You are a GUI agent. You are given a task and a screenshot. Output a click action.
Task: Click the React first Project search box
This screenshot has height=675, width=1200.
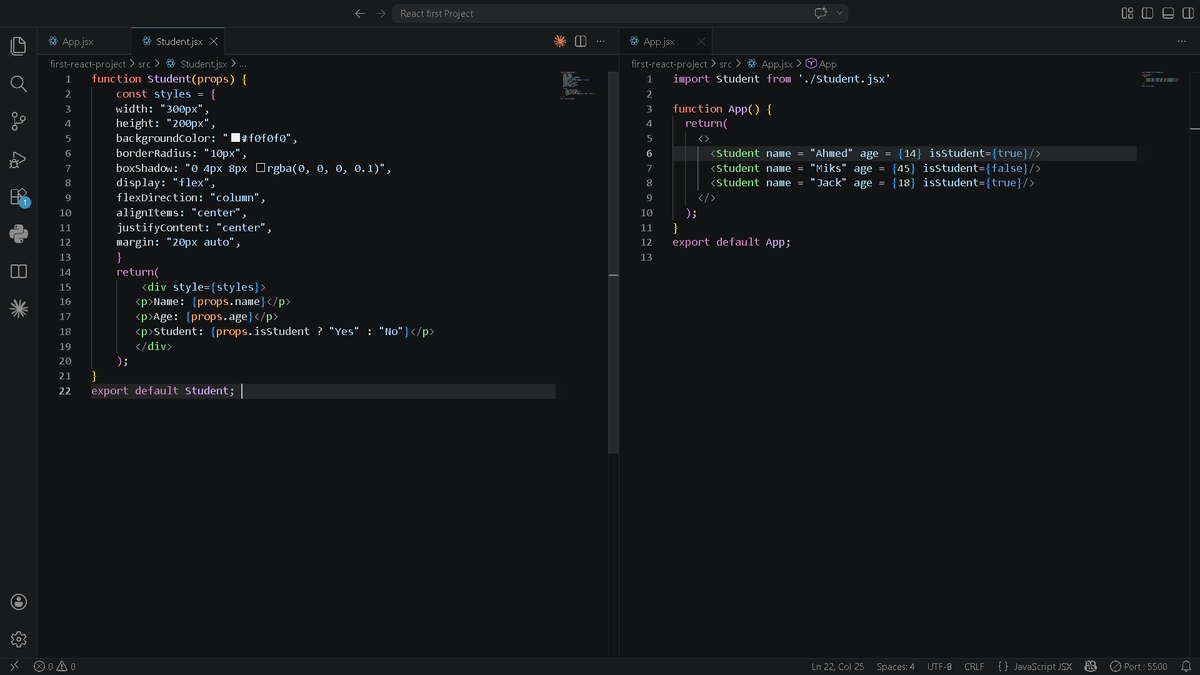point(621,13)
